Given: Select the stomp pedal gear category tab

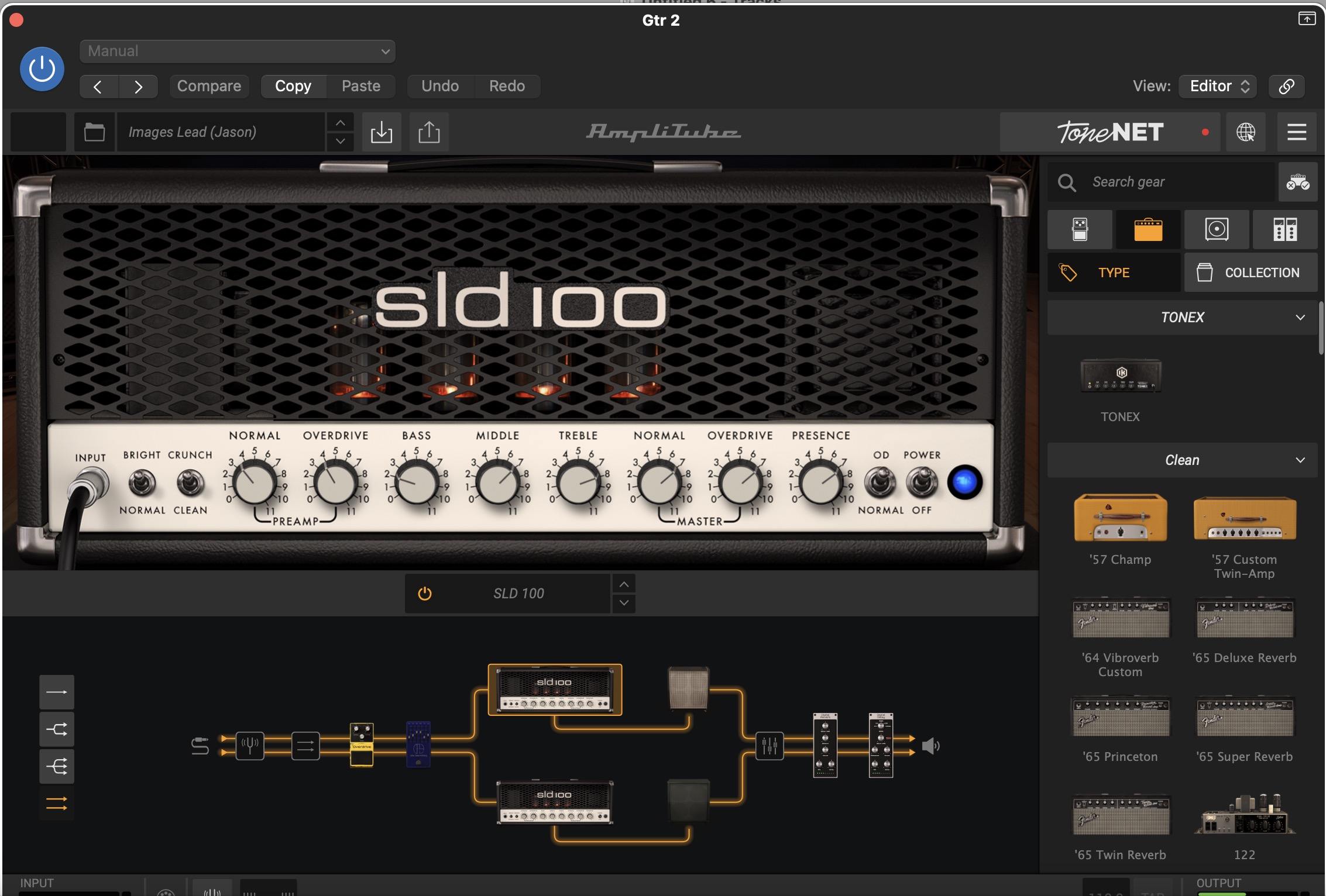Looking at the screenshot, I should point(1080,229).
